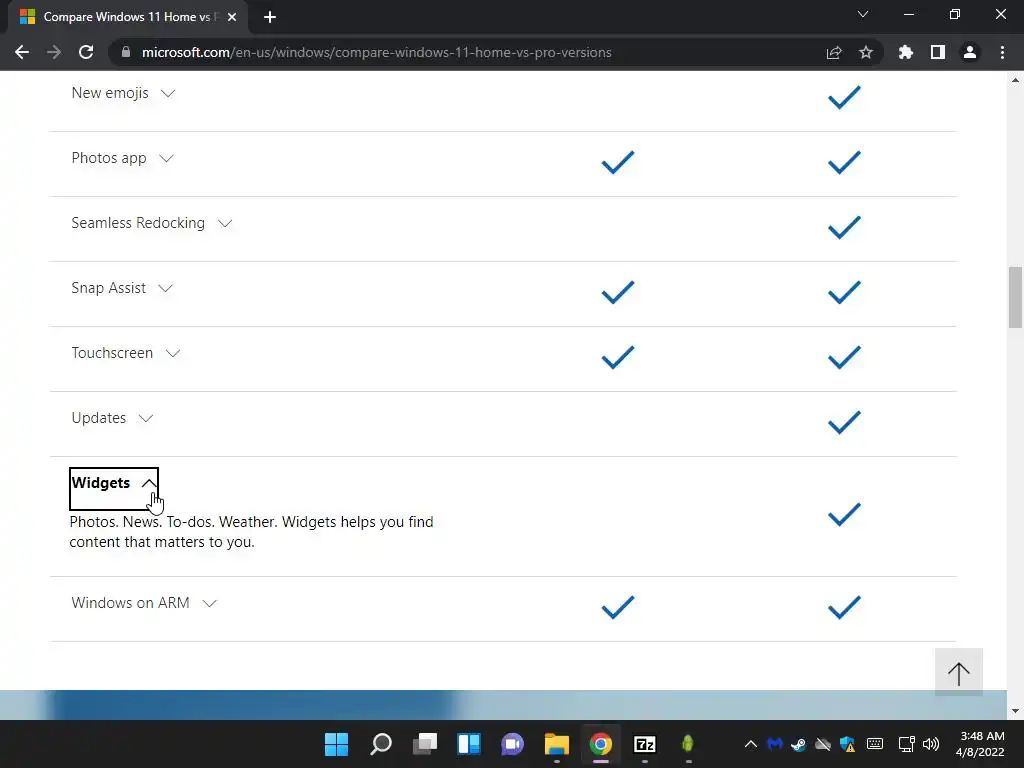Click the Snap Assist label text
The width and height of the screenshot is (1024, 768).
[x=108, y=288]
